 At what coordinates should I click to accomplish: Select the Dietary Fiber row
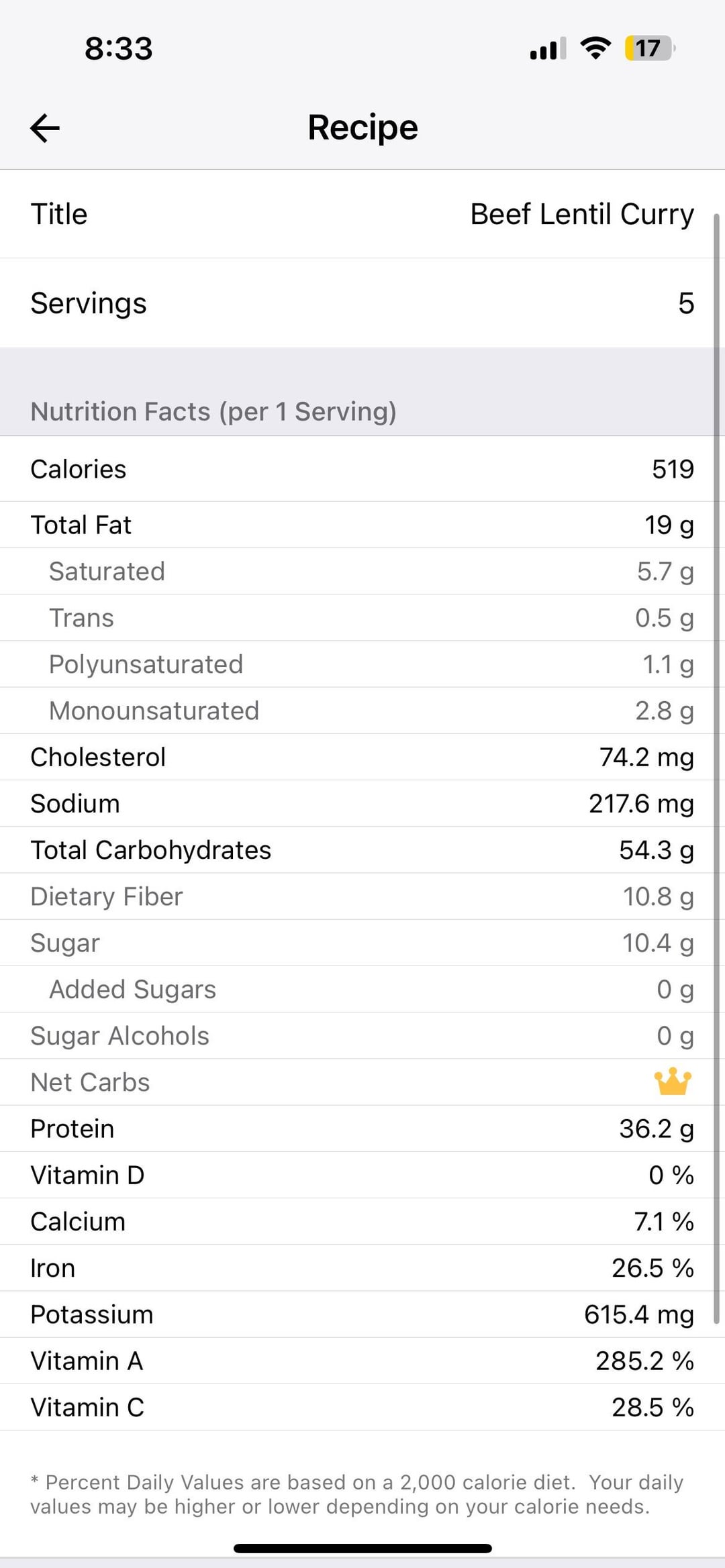click(362, 896)
